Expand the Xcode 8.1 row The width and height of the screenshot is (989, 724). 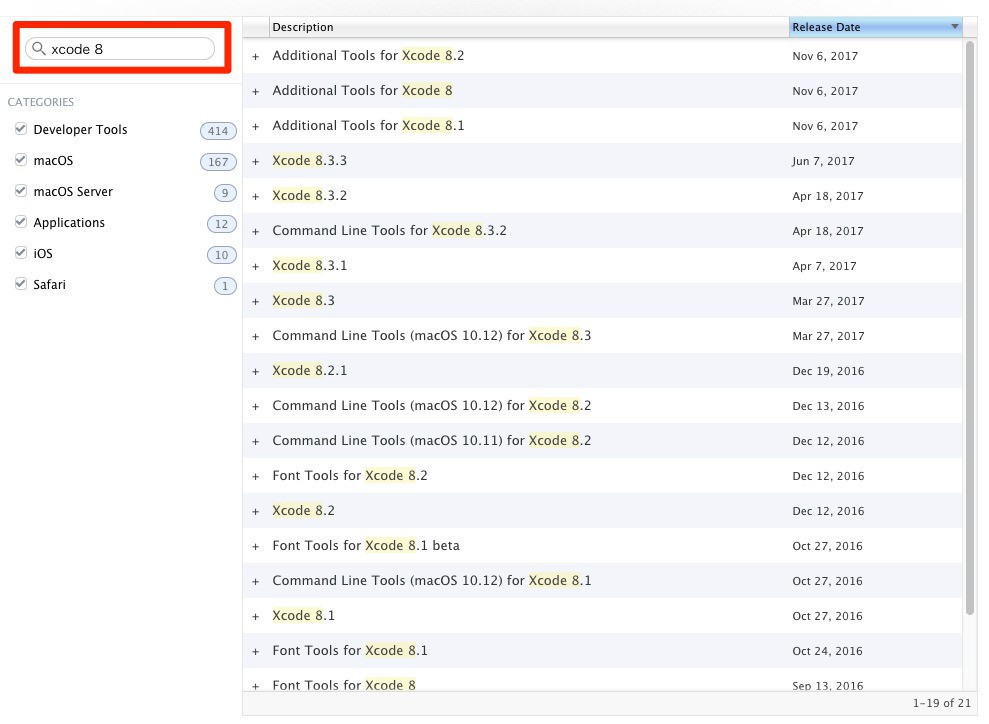click(x=255, y=617)
